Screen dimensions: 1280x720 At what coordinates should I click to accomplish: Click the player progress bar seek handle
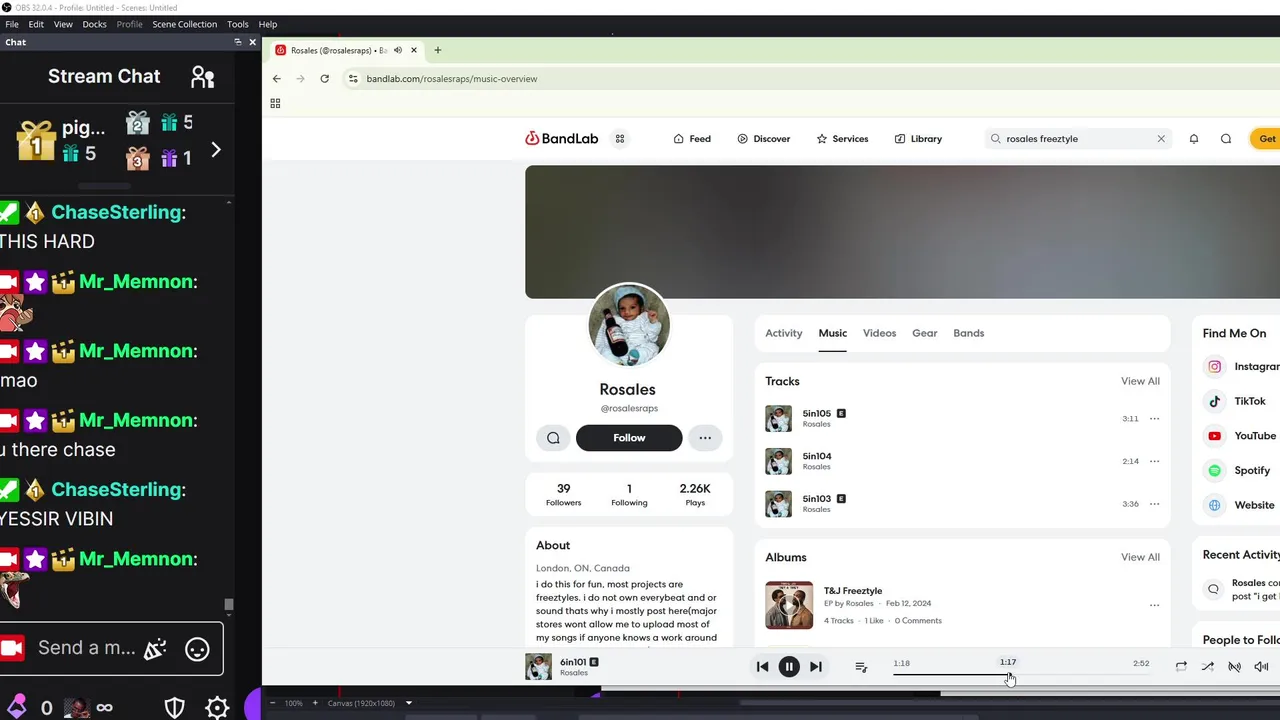pyautogui.click(x=1008, y=674)
